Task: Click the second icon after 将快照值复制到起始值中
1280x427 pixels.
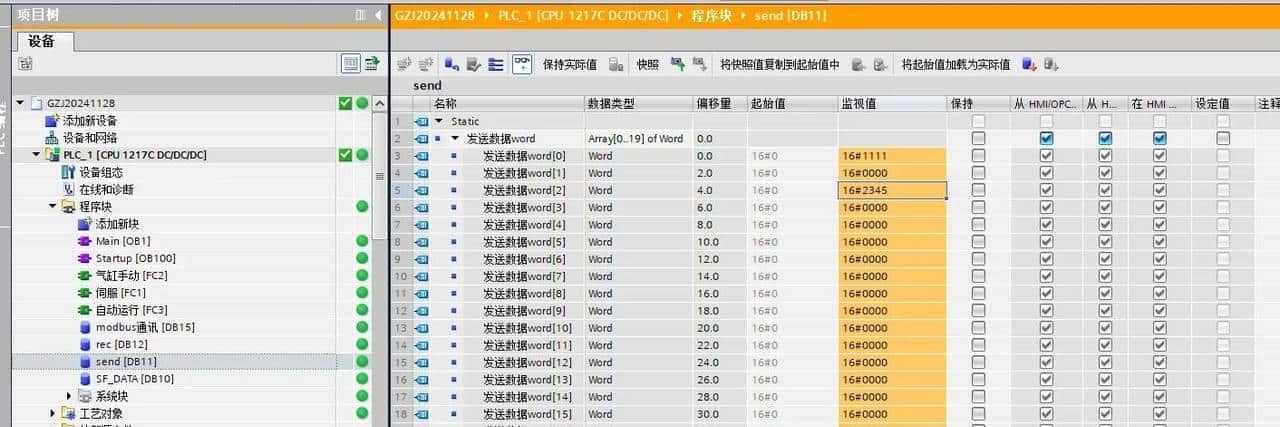Action: click(880, 64)
